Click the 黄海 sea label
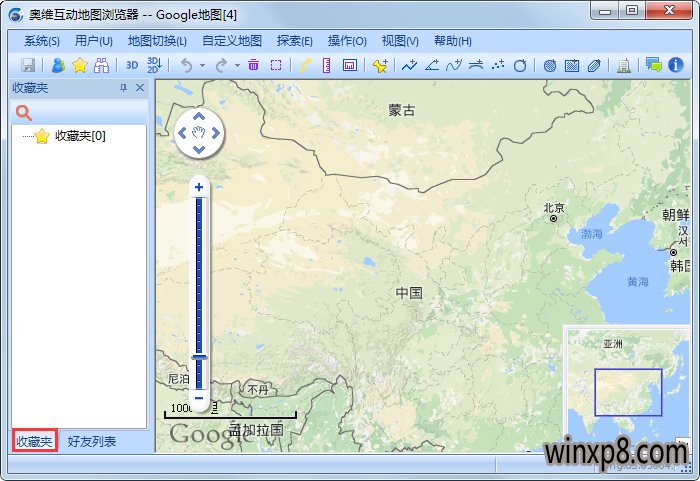Image resolution: width=700 pixels, height=481 pixels. pyautogui.click(x=638, y=281)
